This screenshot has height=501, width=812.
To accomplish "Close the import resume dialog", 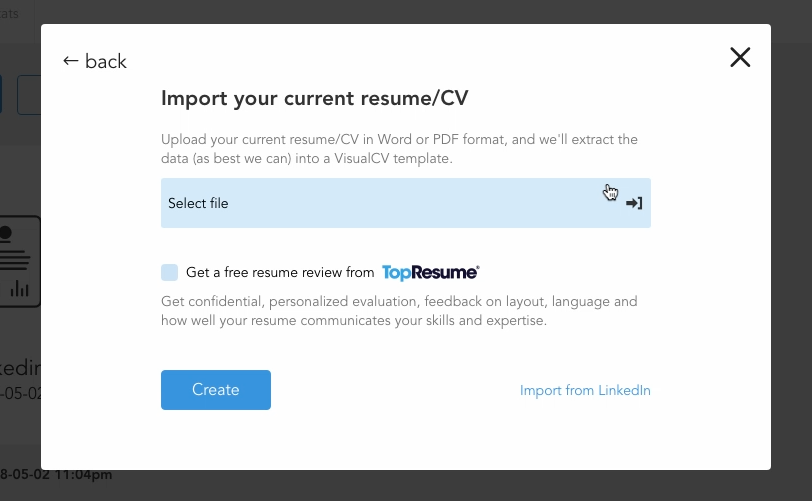I will click(x=740, y=58).
